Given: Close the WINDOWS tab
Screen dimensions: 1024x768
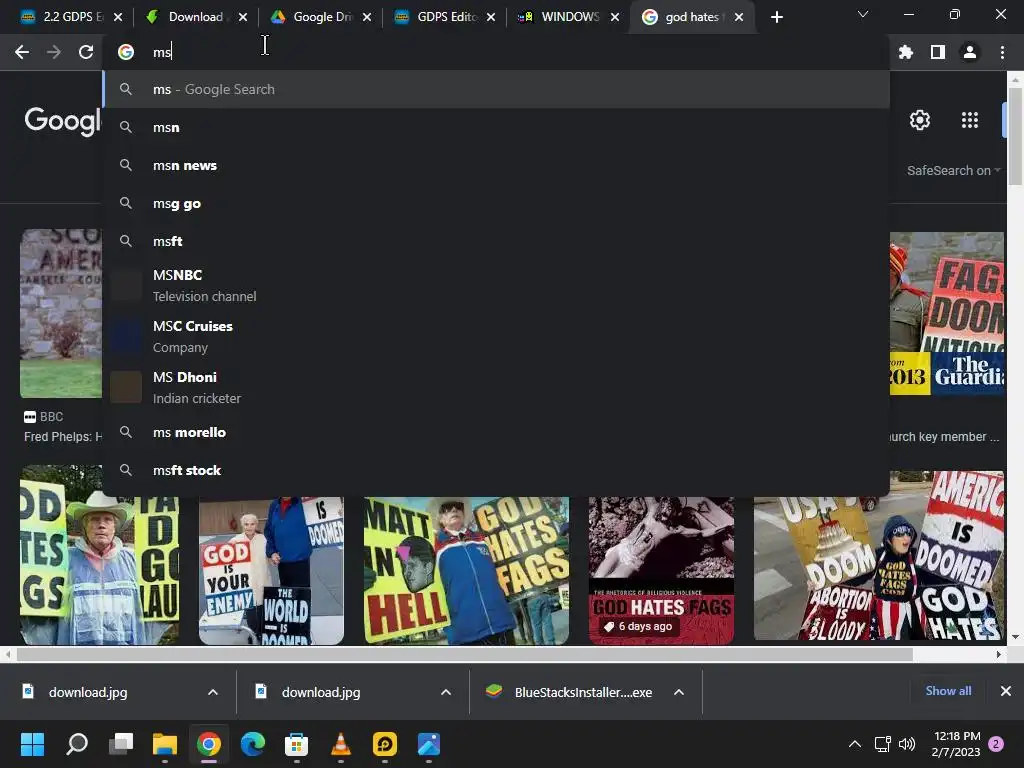Looking at the screenshot, I should click(x=615, y=17).
